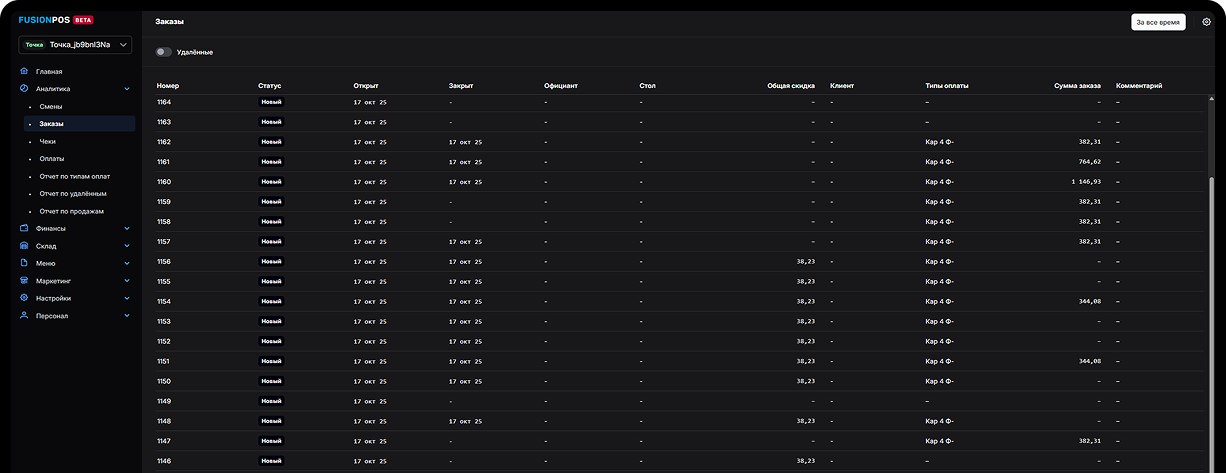This screenshot has height=473, width=1226.
Task: Open table settings gear in top right
Action: click(x=1206, y=22)
